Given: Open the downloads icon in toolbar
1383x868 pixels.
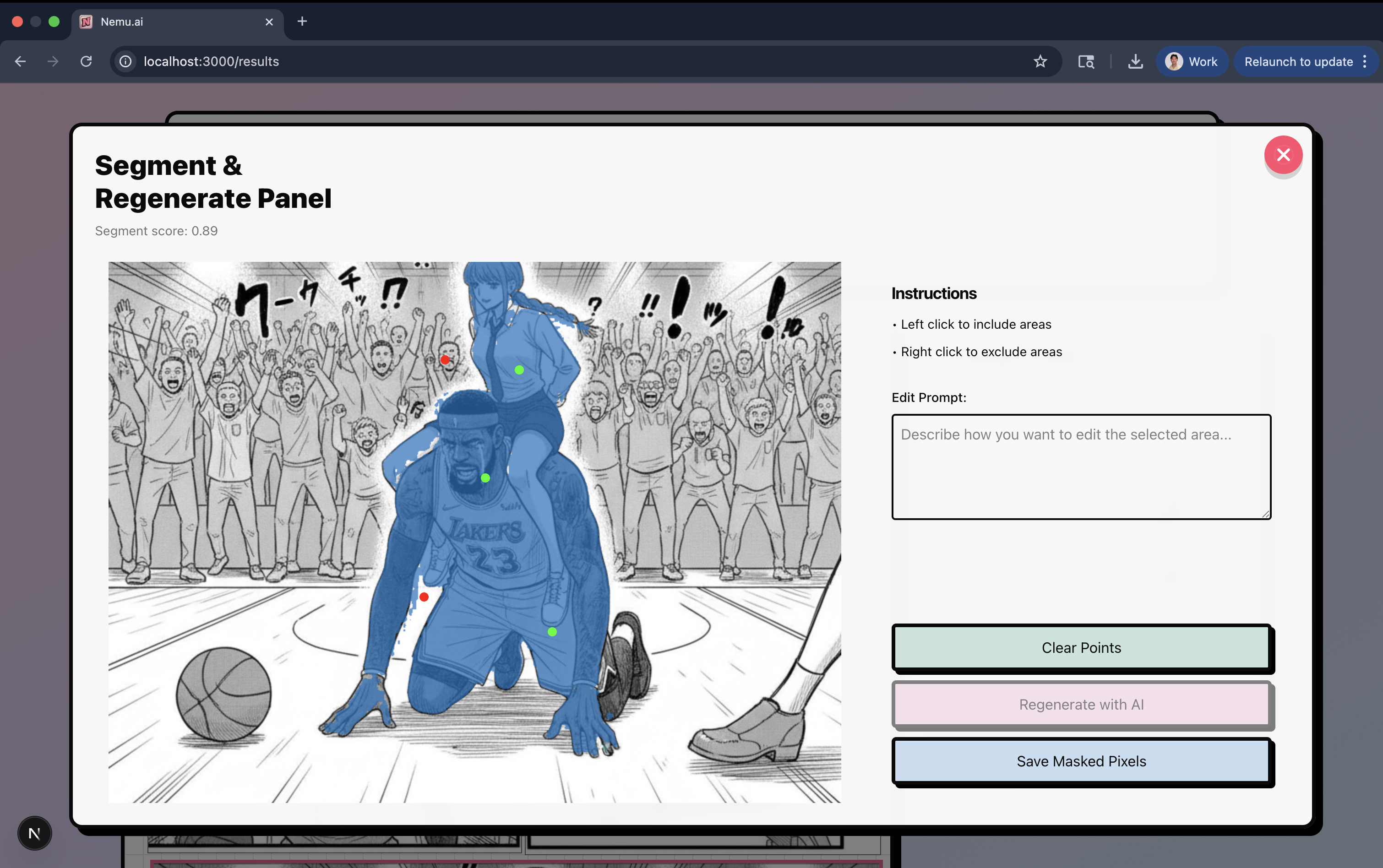Looking at the screenshot, I should 1135,61.
